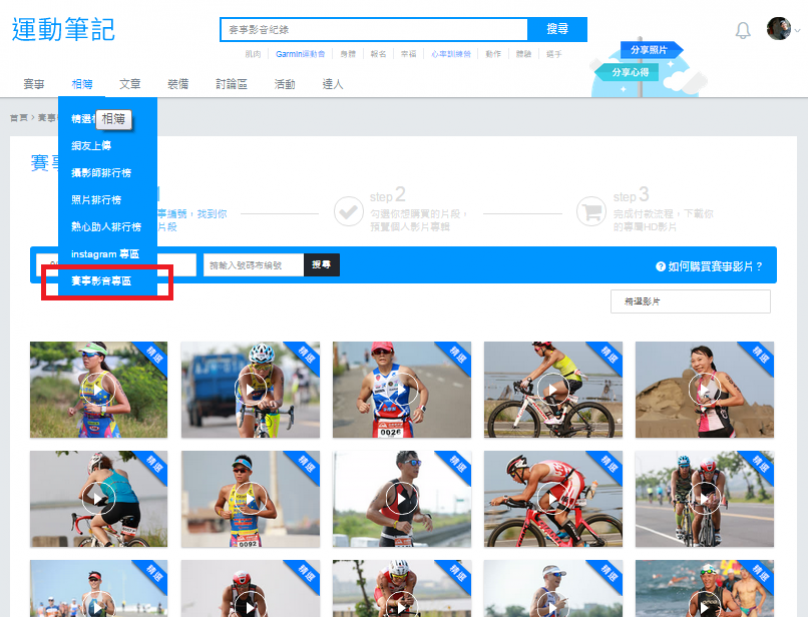Open the 運動筆記 site logo
Image resolution: width=808 pixels, height=617 pixels.
[x=63, y=29]
